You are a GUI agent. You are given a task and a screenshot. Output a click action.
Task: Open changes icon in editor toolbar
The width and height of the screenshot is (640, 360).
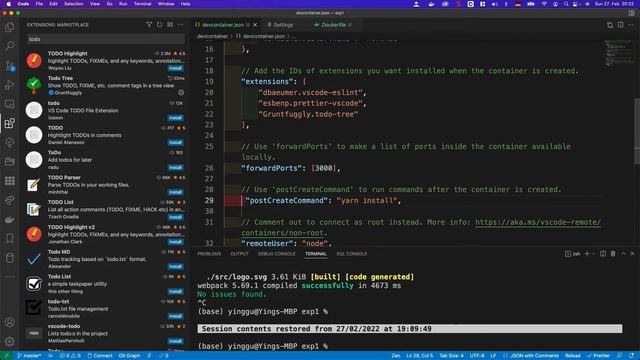coord(610,25)
